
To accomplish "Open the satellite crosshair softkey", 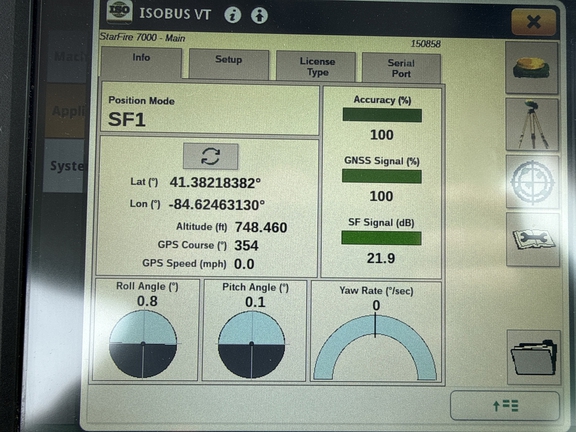I will (533, 181).
